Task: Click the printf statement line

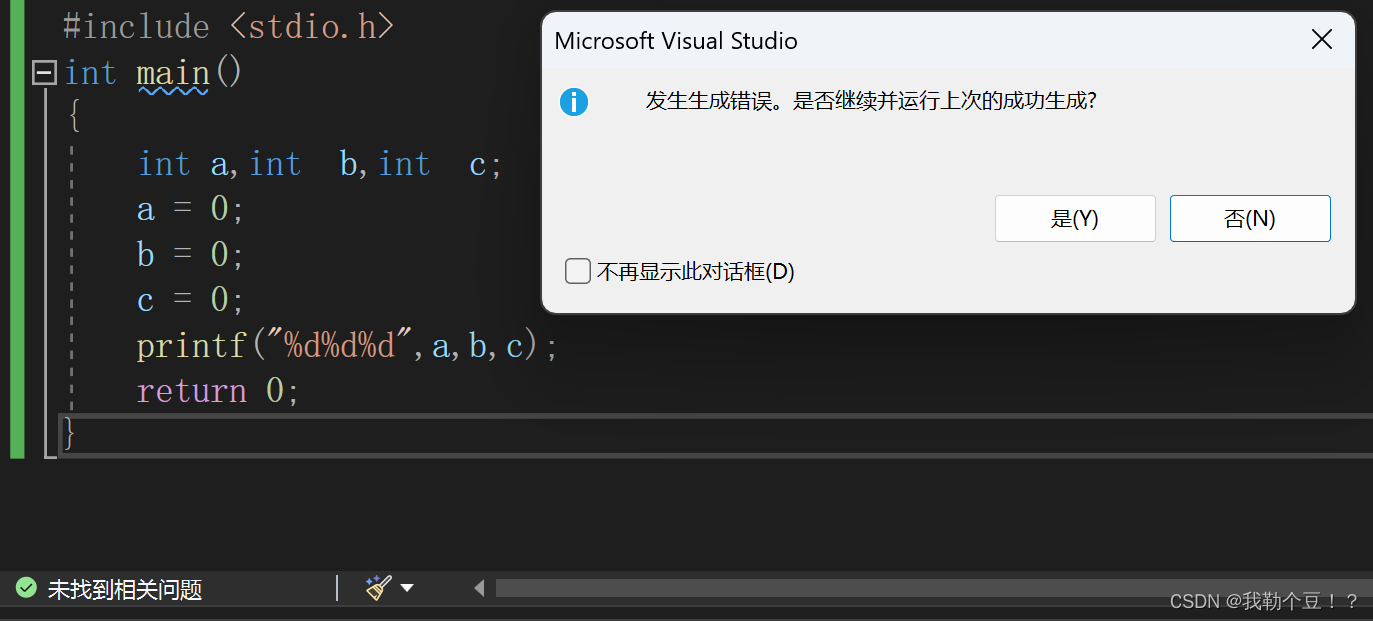Action: tap(347, 346)
